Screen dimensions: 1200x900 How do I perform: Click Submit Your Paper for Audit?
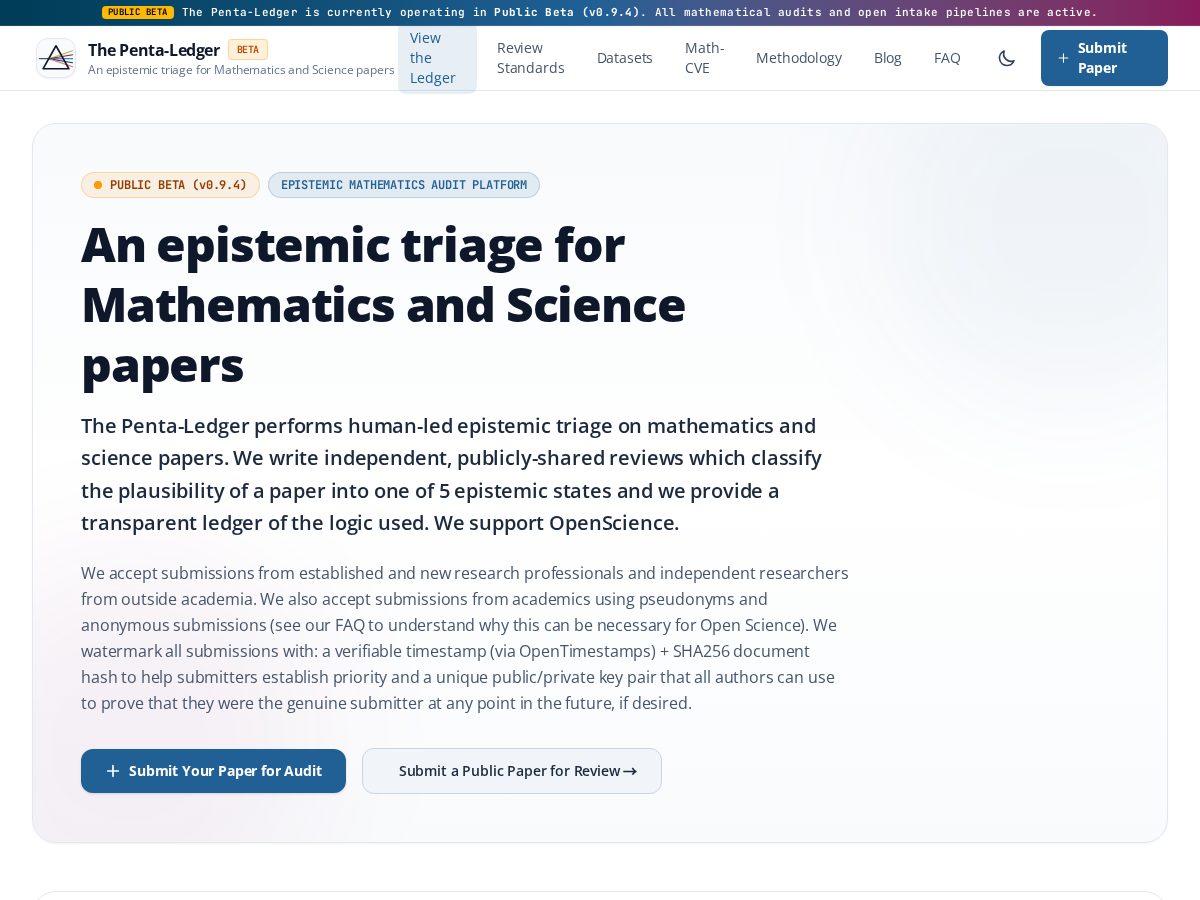point(213,771)
